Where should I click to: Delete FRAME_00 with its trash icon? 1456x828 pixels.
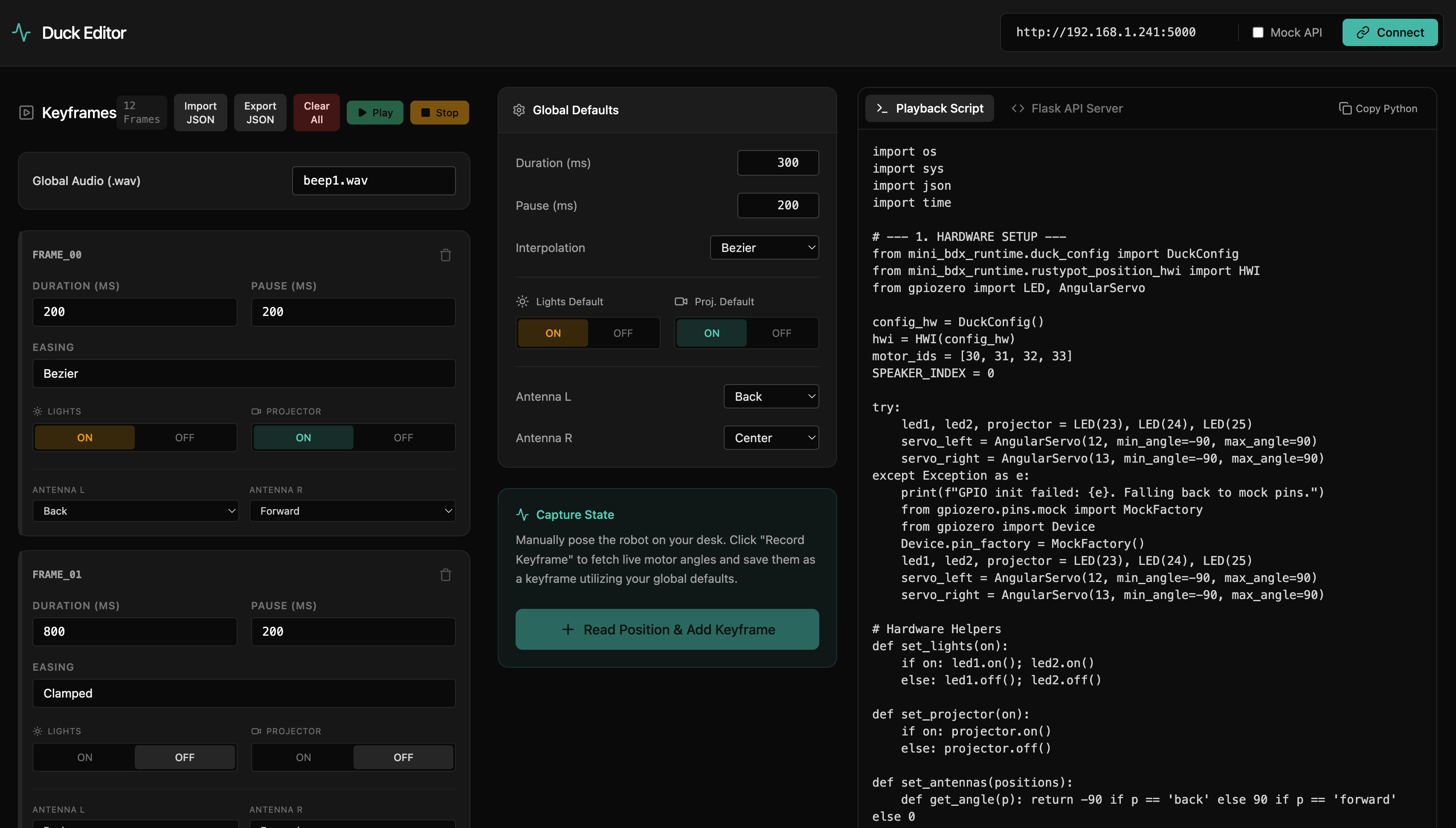pyautogui.click(x=445, y=255)
